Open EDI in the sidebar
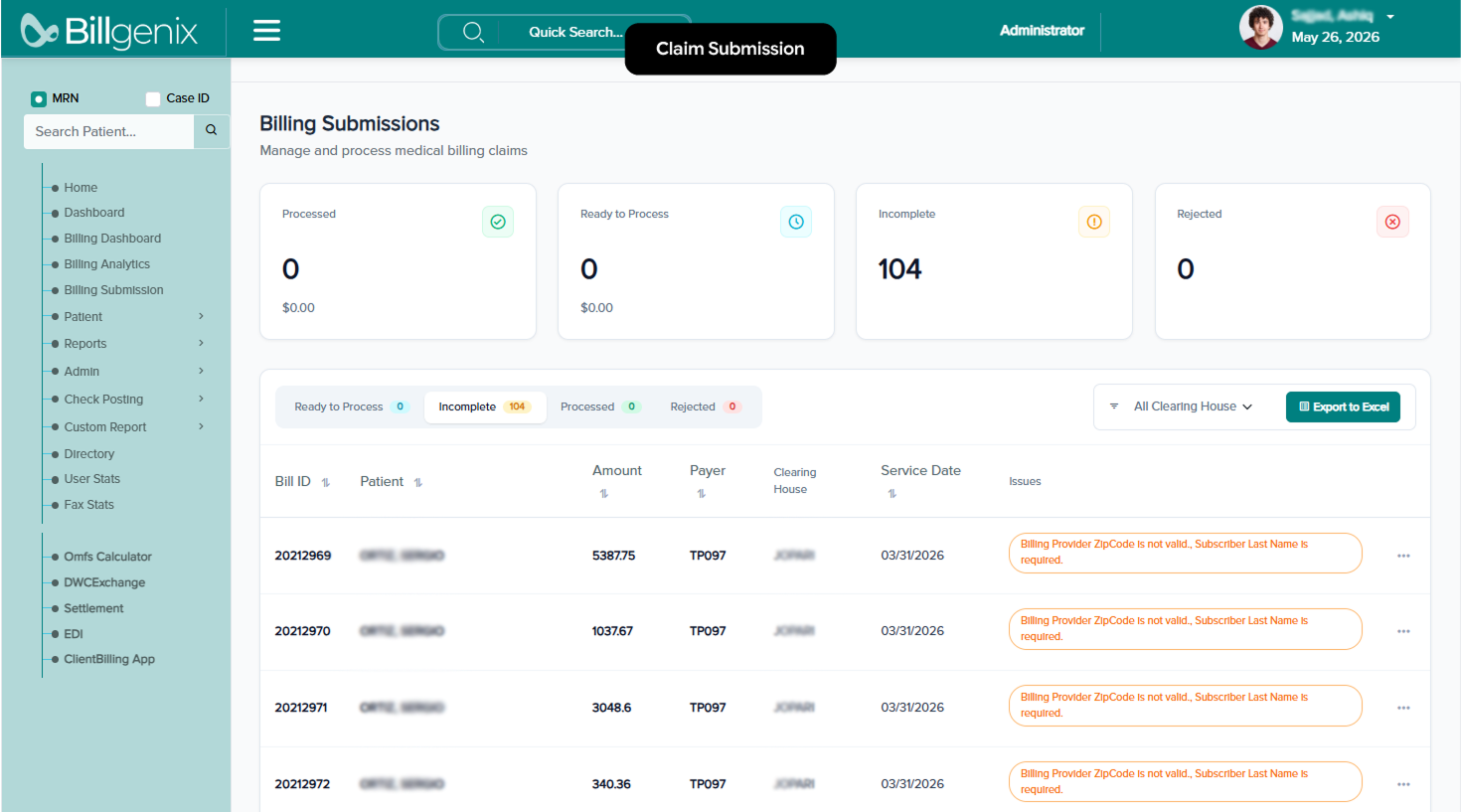Screen dimensions: 1461x812 pyautogui.click(x=74, y=634)
